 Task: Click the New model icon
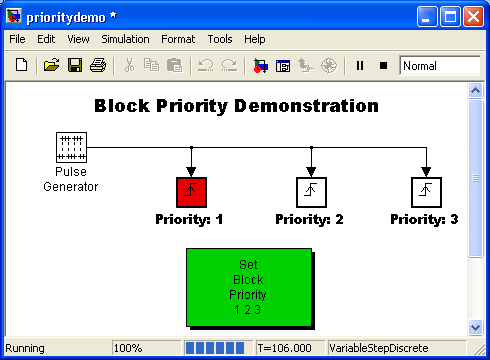[22, 65]
